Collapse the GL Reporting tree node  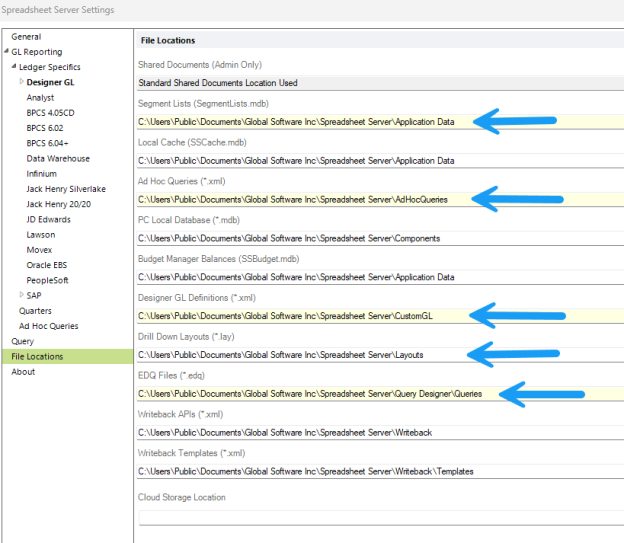pyautogui.click(x=6, y=52)
